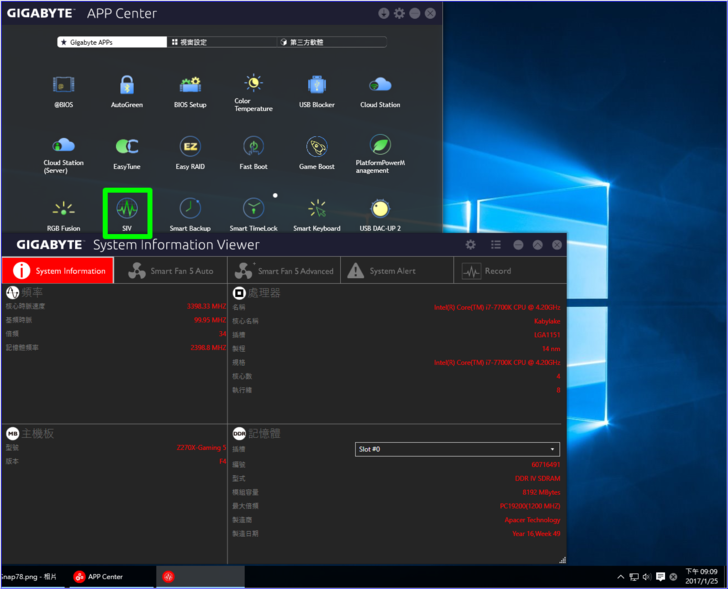Start the Easy RAID app
The height and width of the screenshot is (589, 728).
click(x=190, y=148)
